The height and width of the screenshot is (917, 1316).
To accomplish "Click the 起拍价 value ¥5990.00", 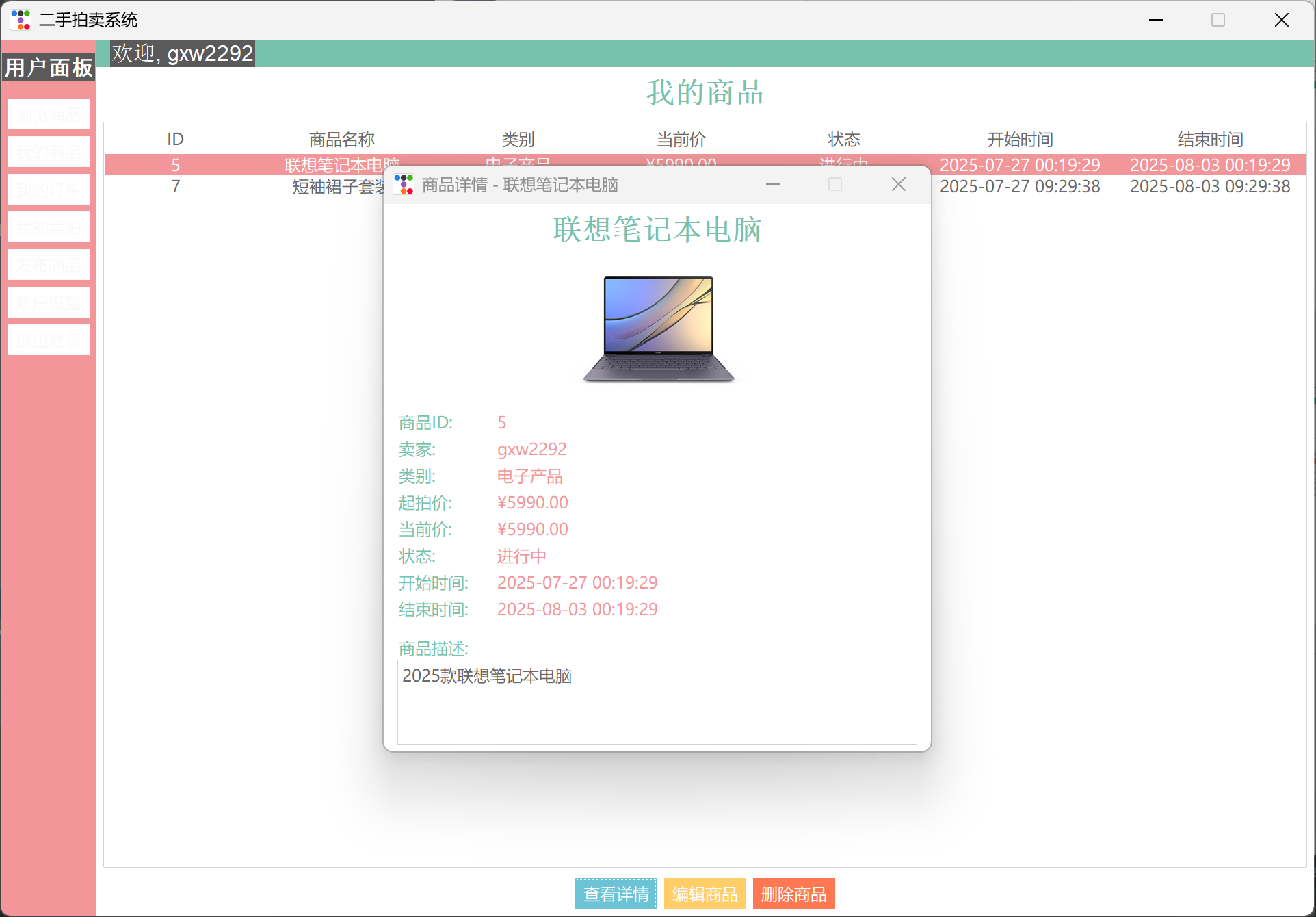I will tap(532, 503).
